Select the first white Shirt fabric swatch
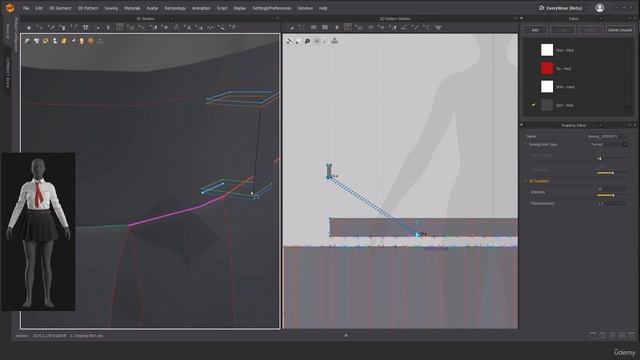Image resolution: width=640 pixels, height=360 pixels. point(547,50)
